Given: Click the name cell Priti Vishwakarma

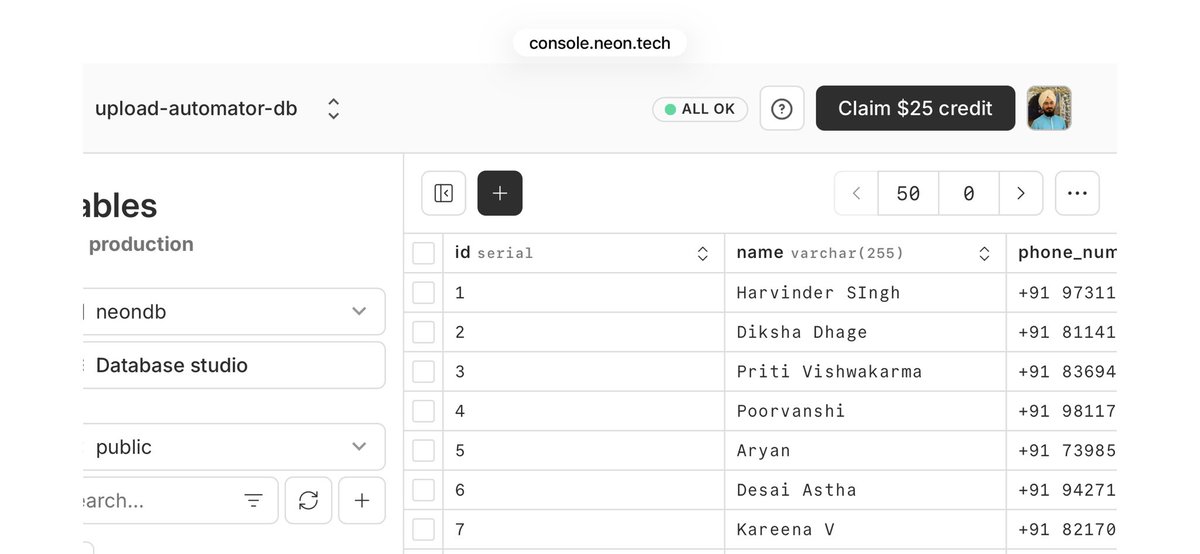Looking at the screenshot, I should click(866, 372).
